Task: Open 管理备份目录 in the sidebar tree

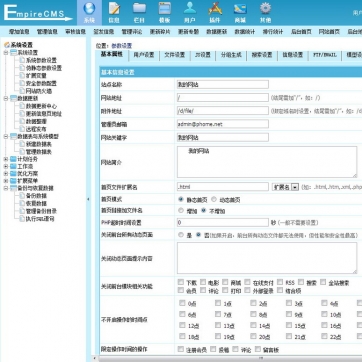Action: (x=41, y=211)
